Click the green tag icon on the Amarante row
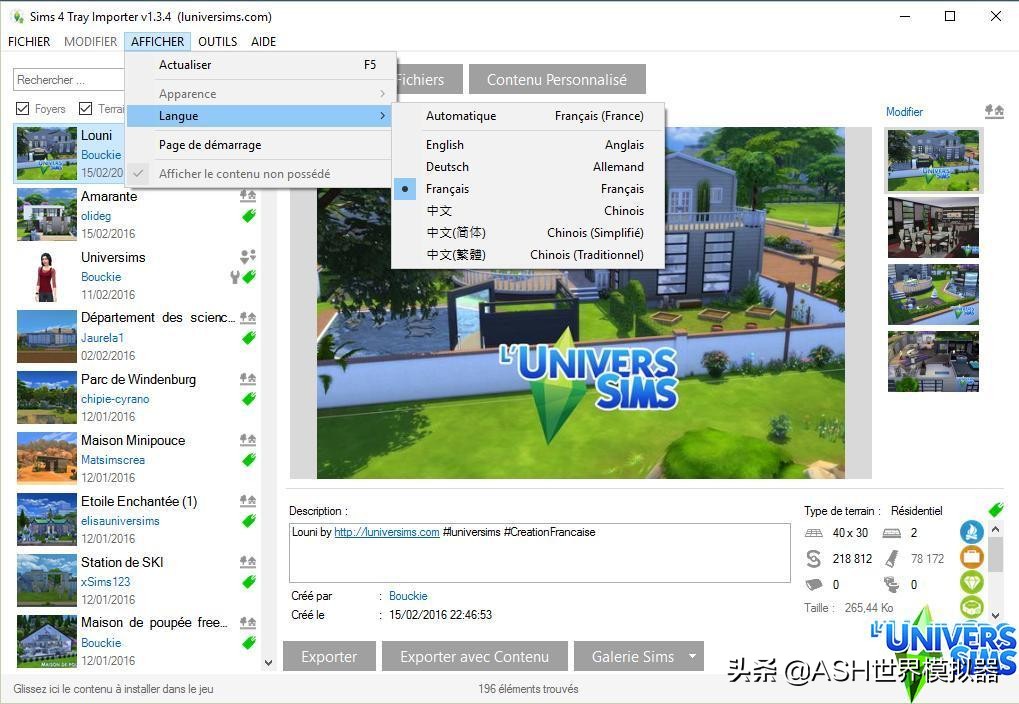 pos(248,216)
